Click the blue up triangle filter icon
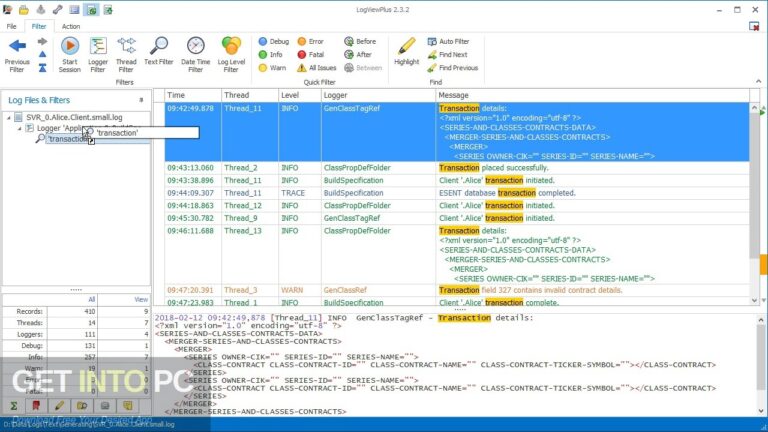 click(43, 54)
